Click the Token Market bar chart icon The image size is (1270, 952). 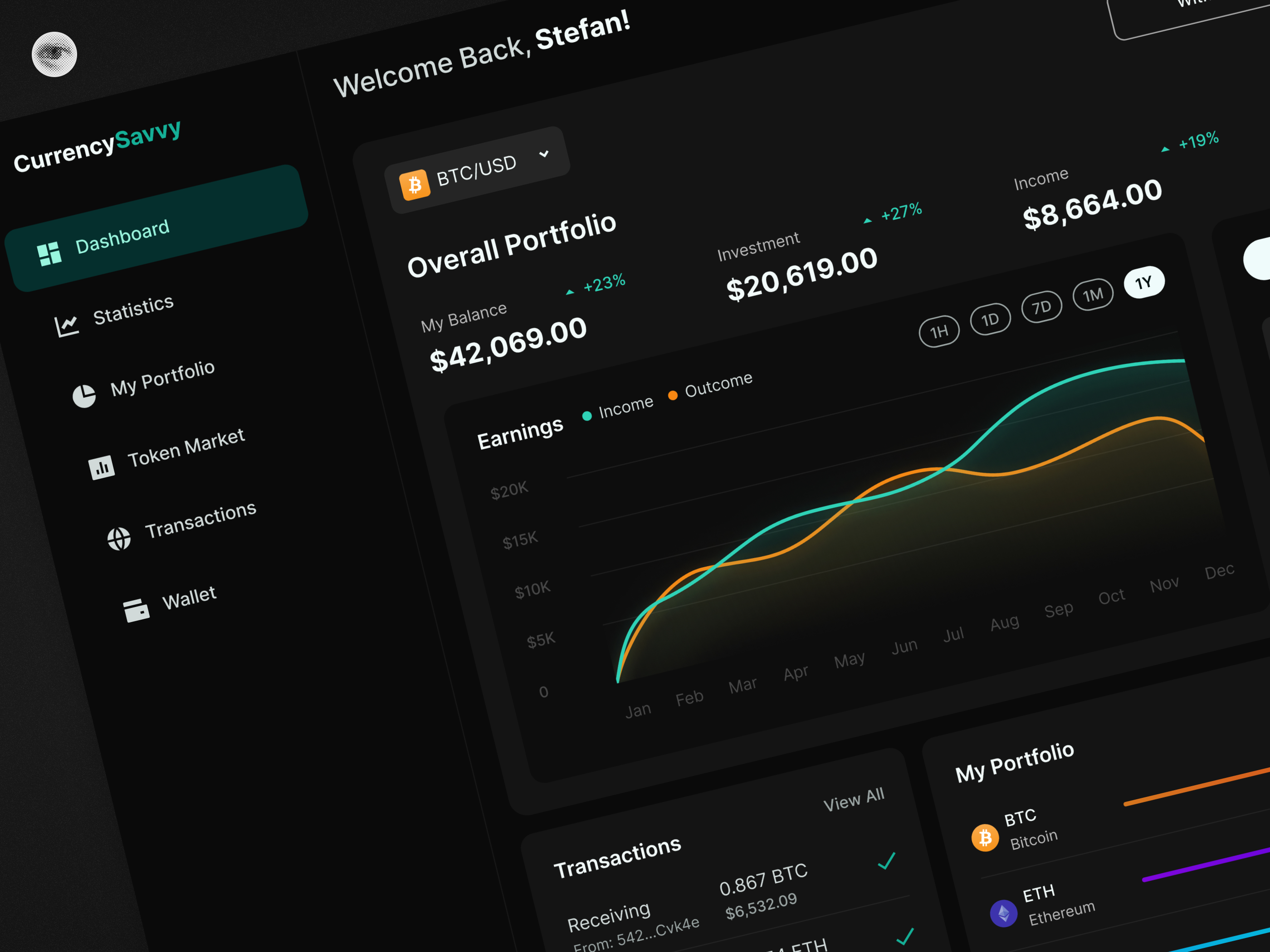click(102, 468)
